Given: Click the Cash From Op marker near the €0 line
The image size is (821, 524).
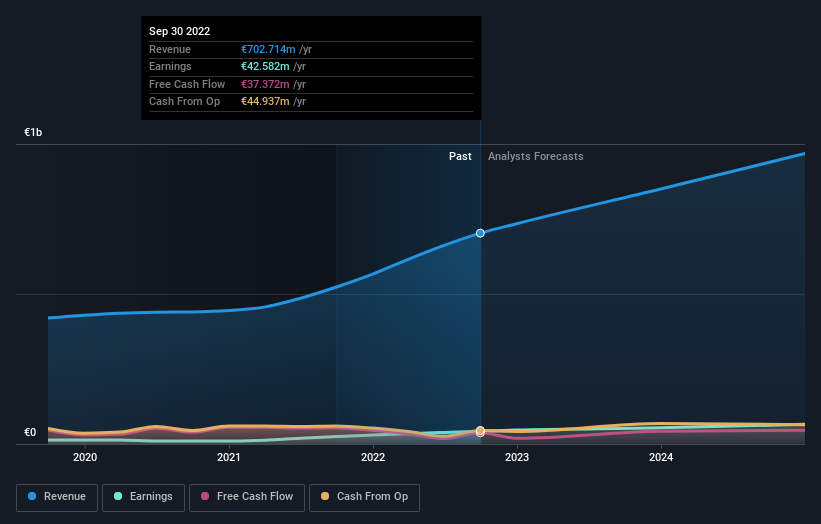Looking at the screenshot, I should [x=480, y=430].
